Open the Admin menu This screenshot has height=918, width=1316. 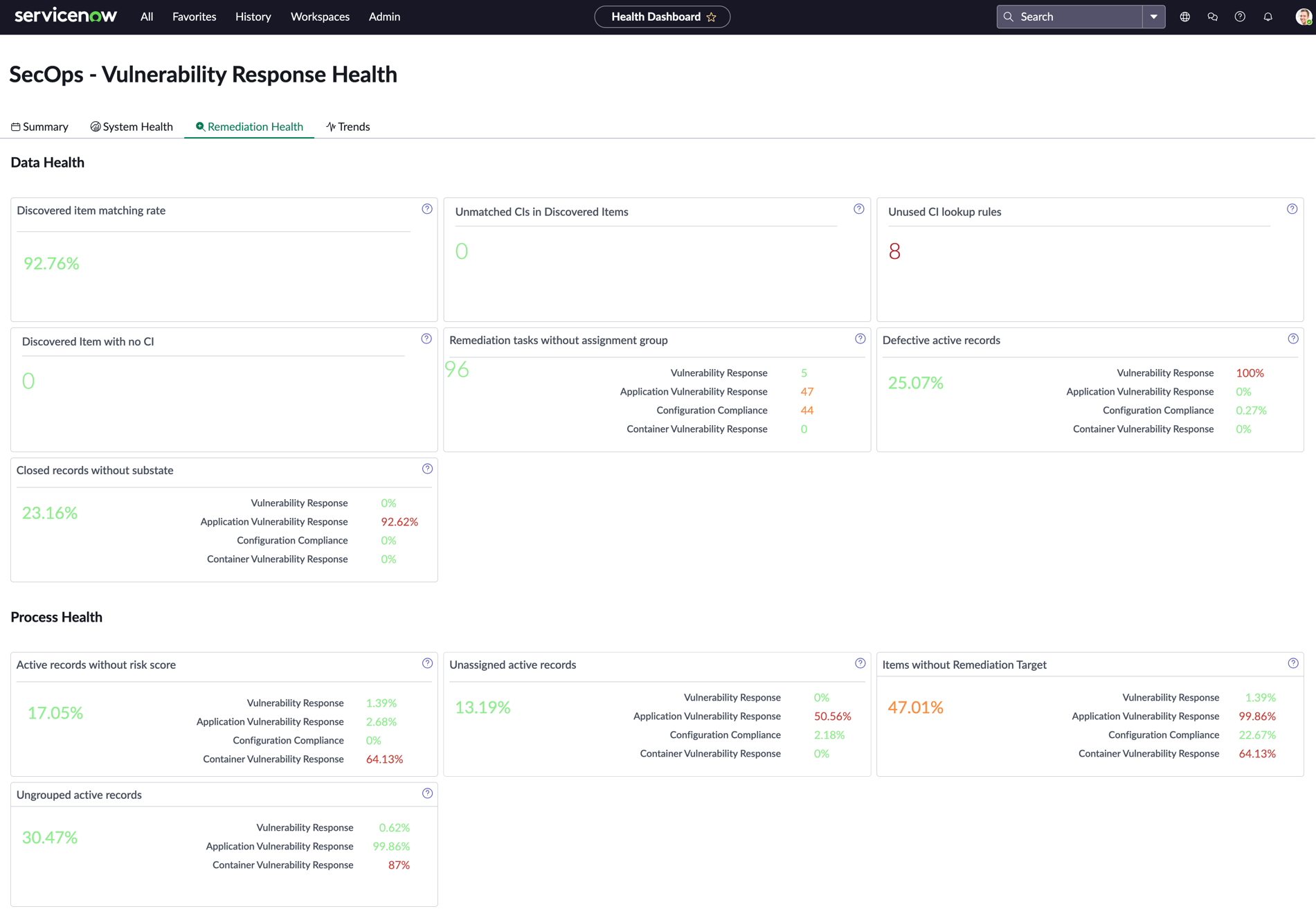pos(384,17)
